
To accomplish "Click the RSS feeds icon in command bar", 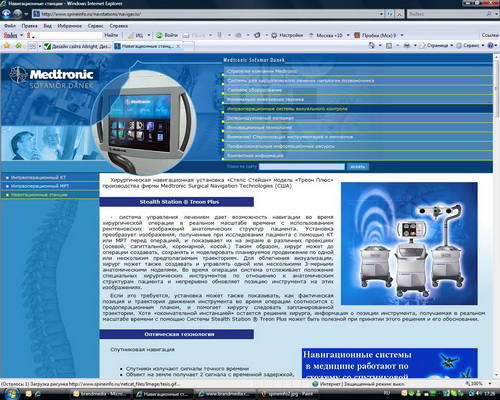I will 389,46.
